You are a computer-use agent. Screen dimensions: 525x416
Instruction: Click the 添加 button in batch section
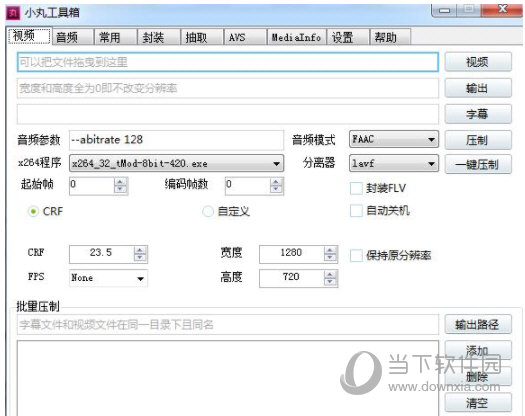[478, 350]
